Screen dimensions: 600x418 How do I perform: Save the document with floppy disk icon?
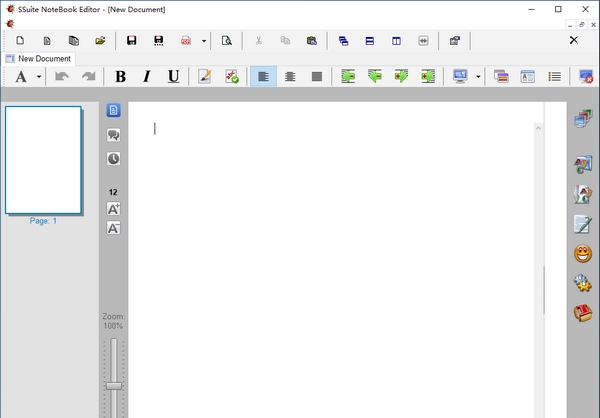pos(131,41)
